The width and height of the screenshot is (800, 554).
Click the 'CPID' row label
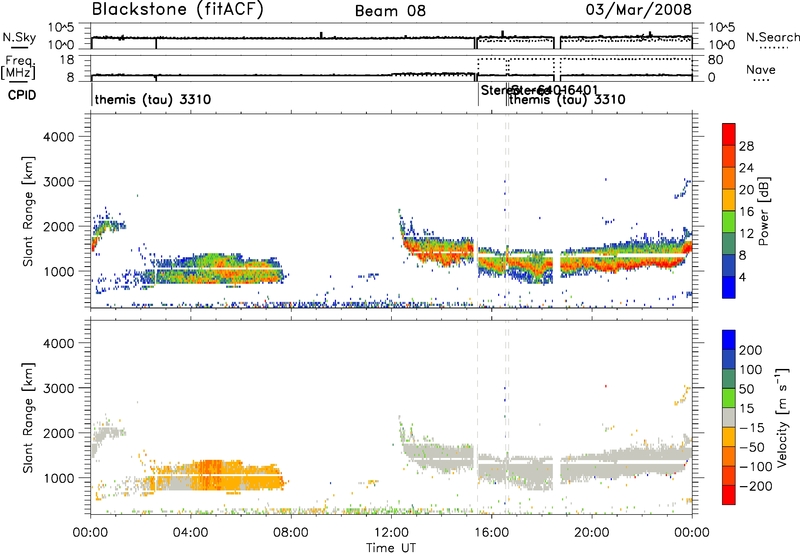(x=22, y=95)
